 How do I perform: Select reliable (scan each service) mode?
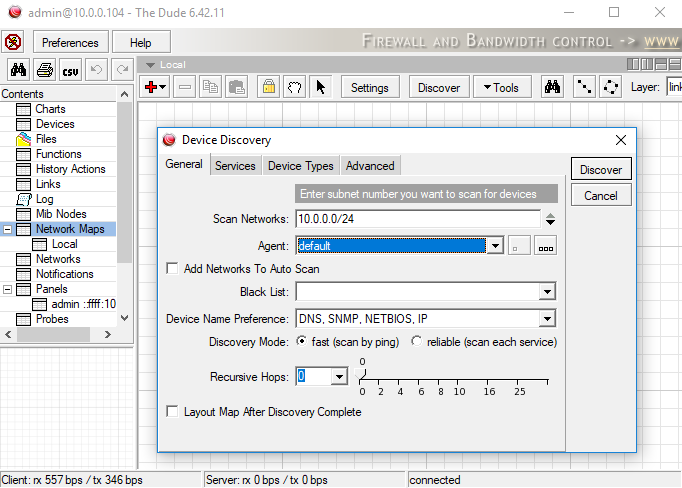click(x=417, y=342)
